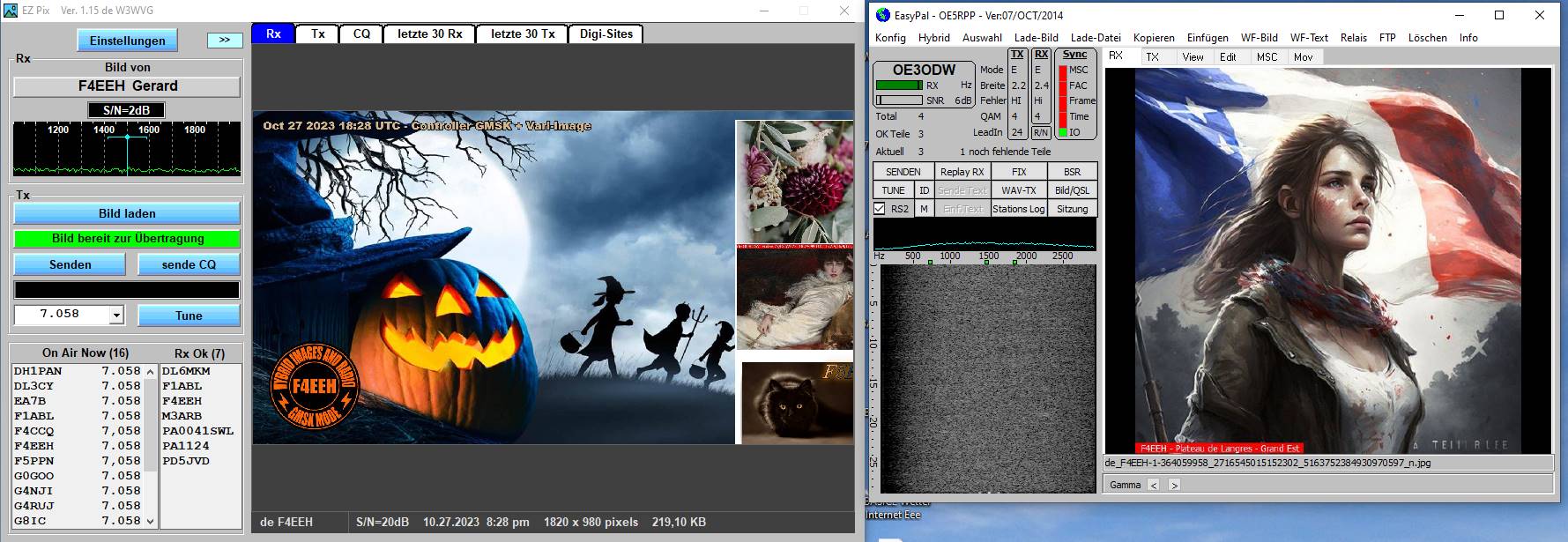1568x542 pixels.
Task: Switch to the letzte 30 Rx tab
Action: [x=430, y=33]
